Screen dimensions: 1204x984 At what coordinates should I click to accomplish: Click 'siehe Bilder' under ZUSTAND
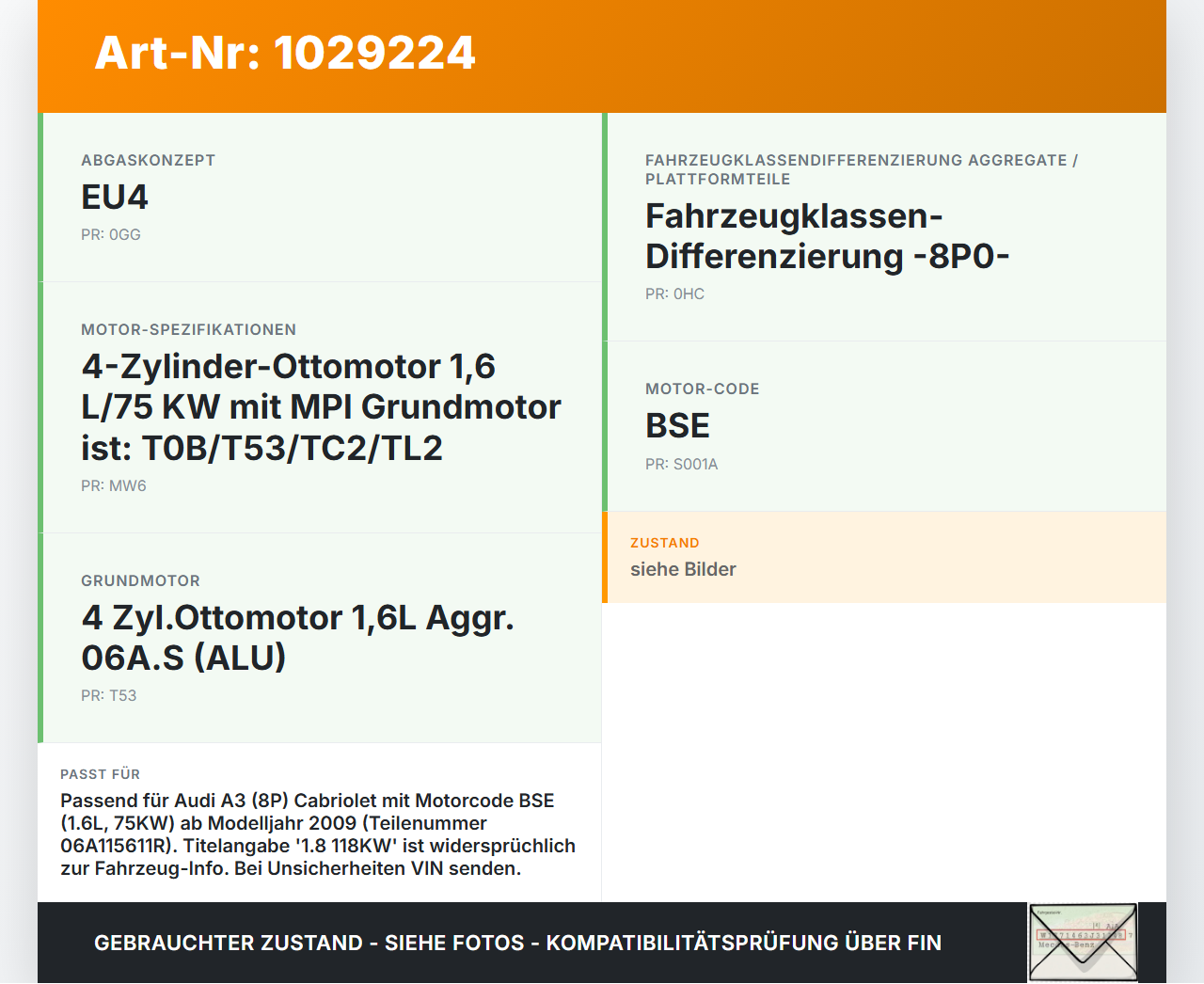coord(683,569)
